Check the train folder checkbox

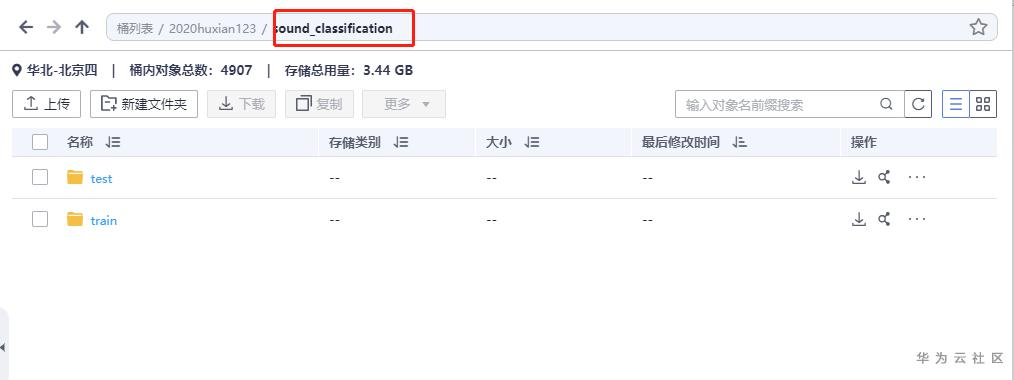40,220
